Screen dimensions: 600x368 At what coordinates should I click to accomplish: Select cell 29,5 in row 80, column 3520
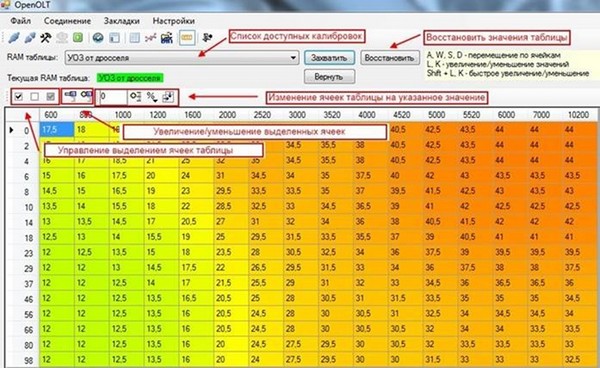(x=336, y=344)
